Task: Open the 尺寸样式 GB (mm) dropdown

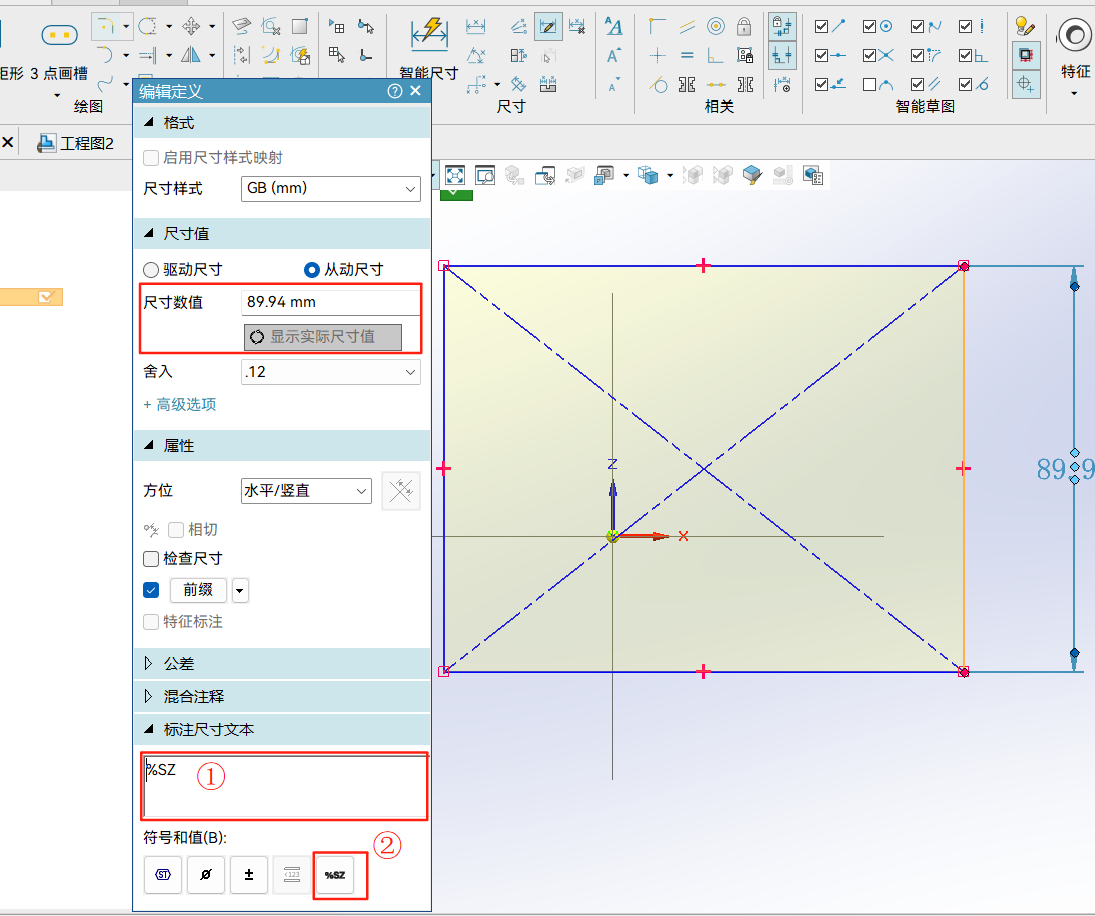Action: [x=331, y=188]
